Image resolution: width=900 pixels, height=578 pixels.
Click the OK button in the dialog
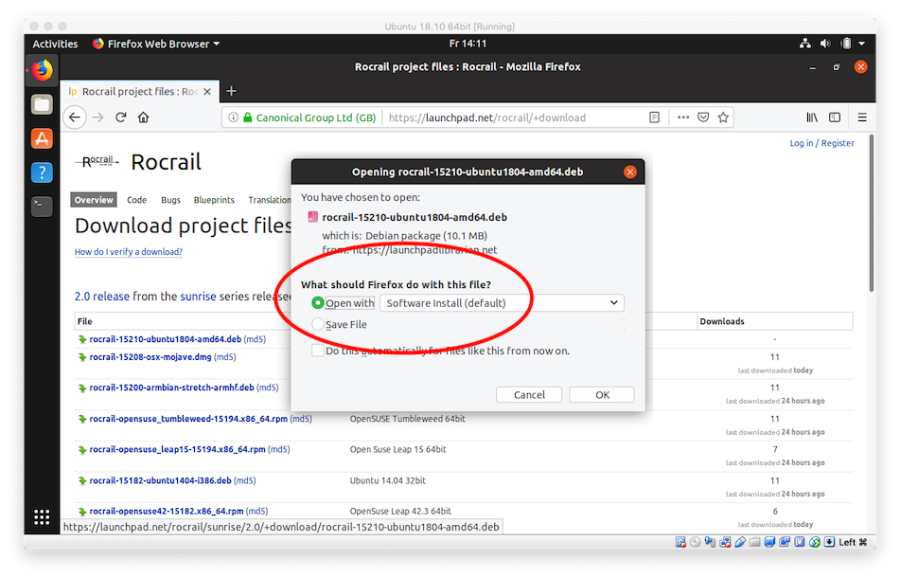601,394
